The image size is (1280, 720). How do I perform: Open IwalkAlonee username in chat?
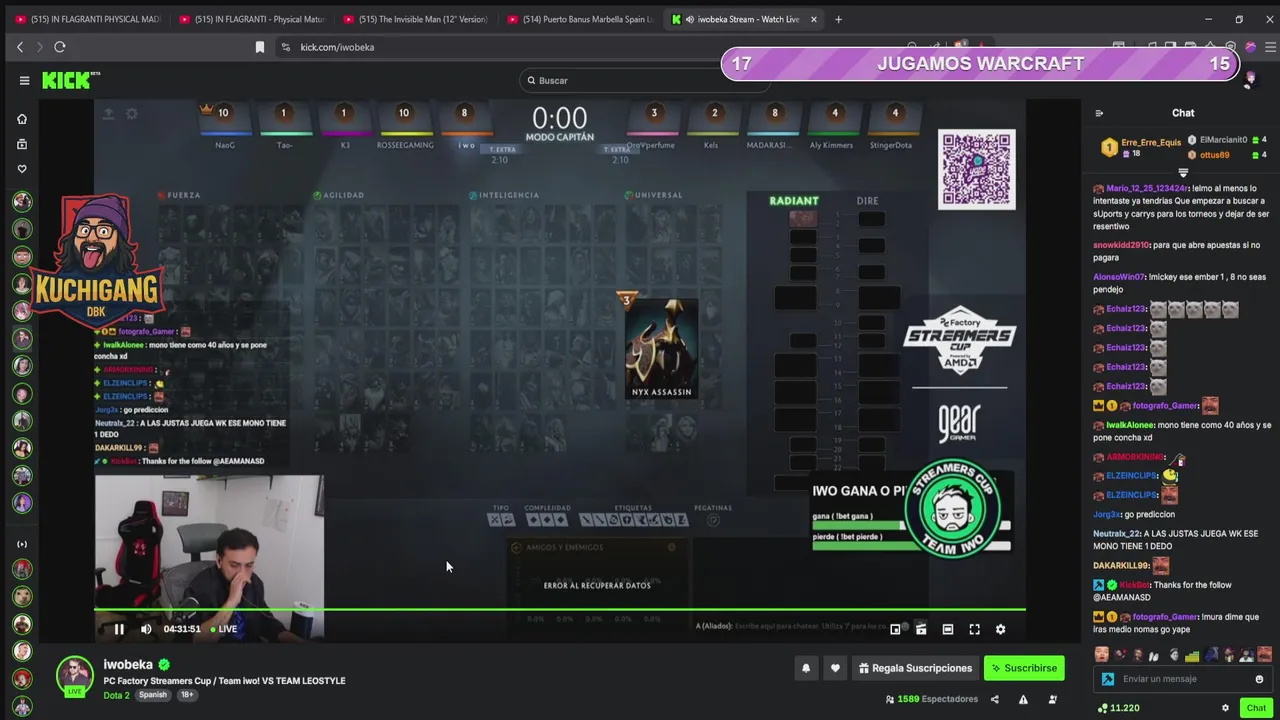coord(1129,425)
